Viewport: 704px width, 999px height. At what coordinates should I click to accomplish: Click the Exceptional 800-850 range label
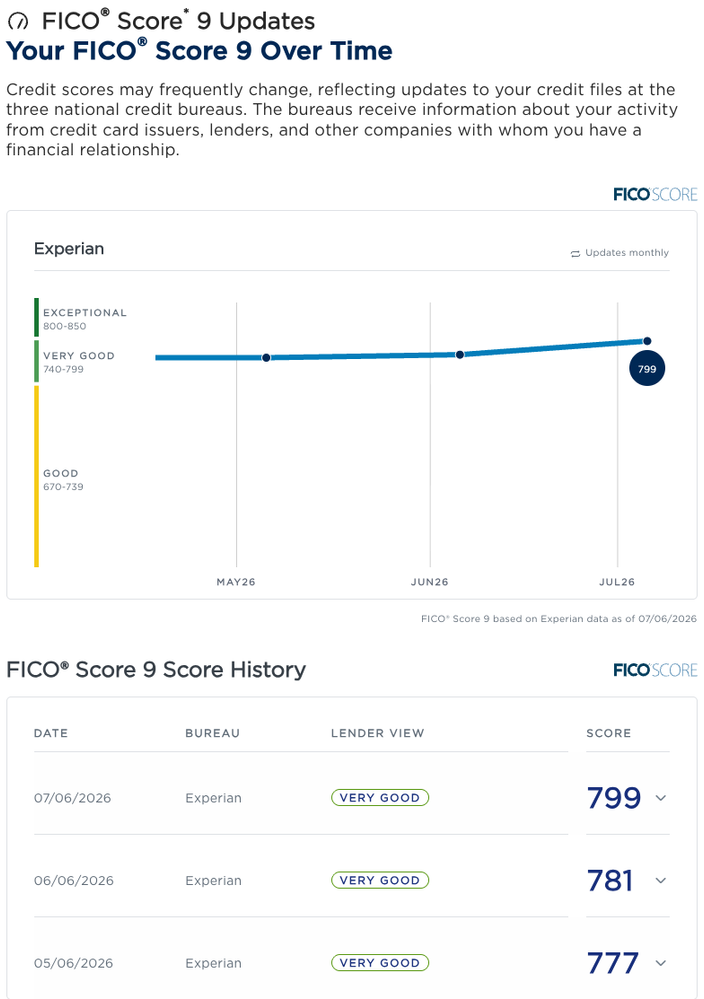tap(85, 319)
